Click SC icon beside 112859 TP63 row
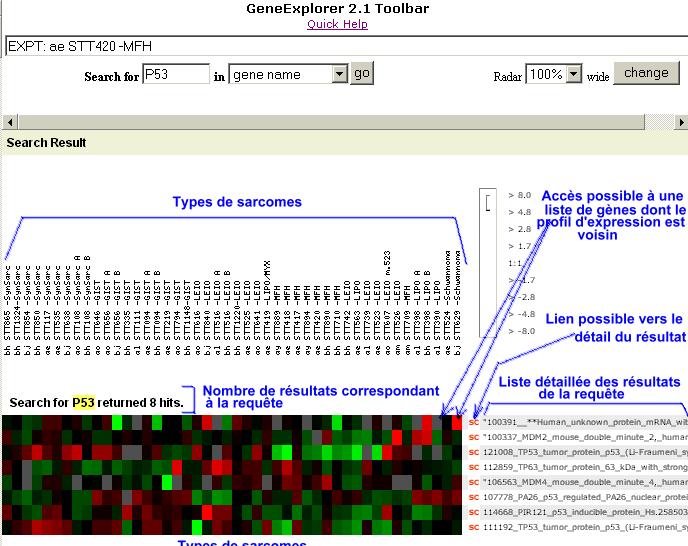This screenshot has height=546, width=688. tap(473, 467)
